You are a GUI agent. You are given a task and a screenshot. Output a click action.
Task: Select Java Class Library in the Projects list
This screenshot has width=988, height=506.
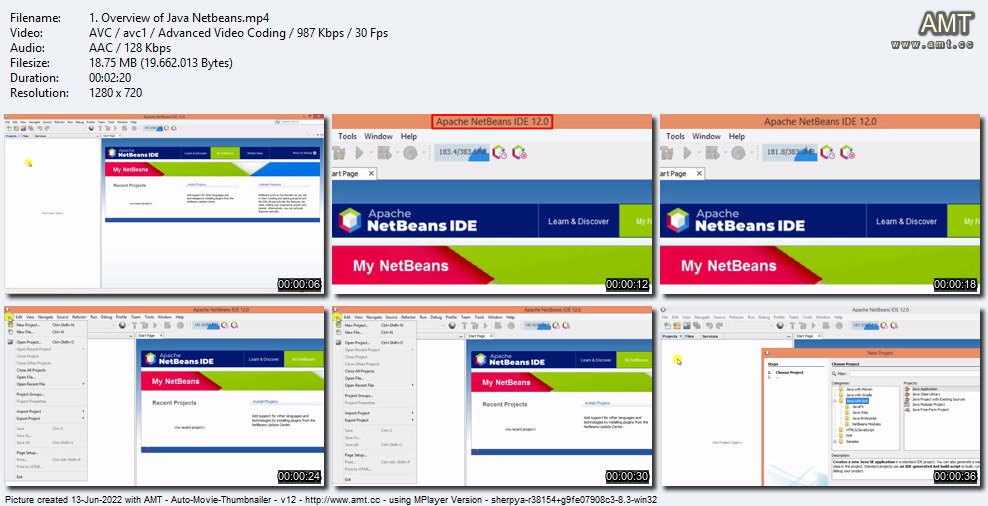[926, 394]
